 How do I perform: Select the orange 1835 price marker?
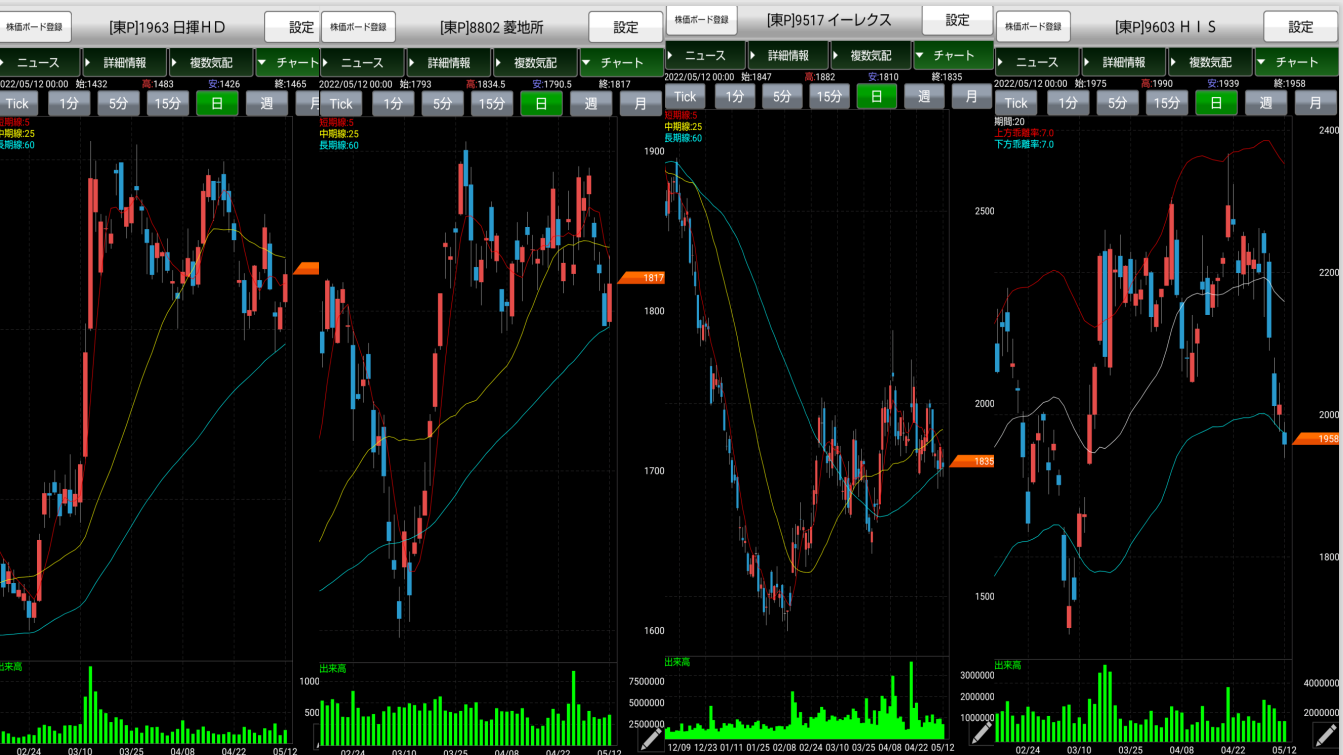point(971,461)
